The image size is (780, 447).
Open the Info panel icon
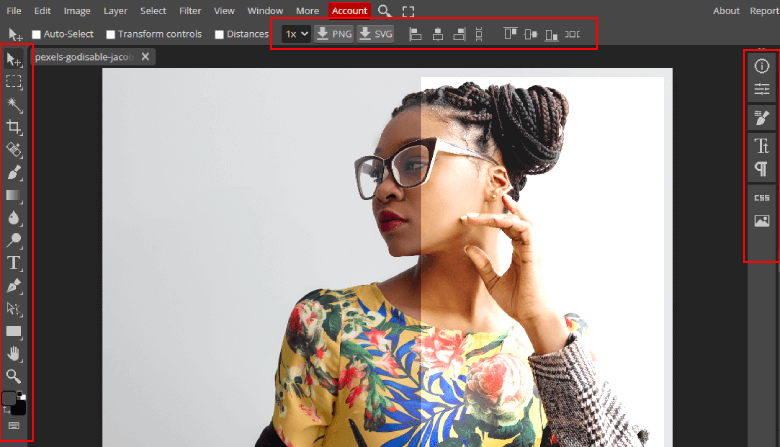(762, 66)
